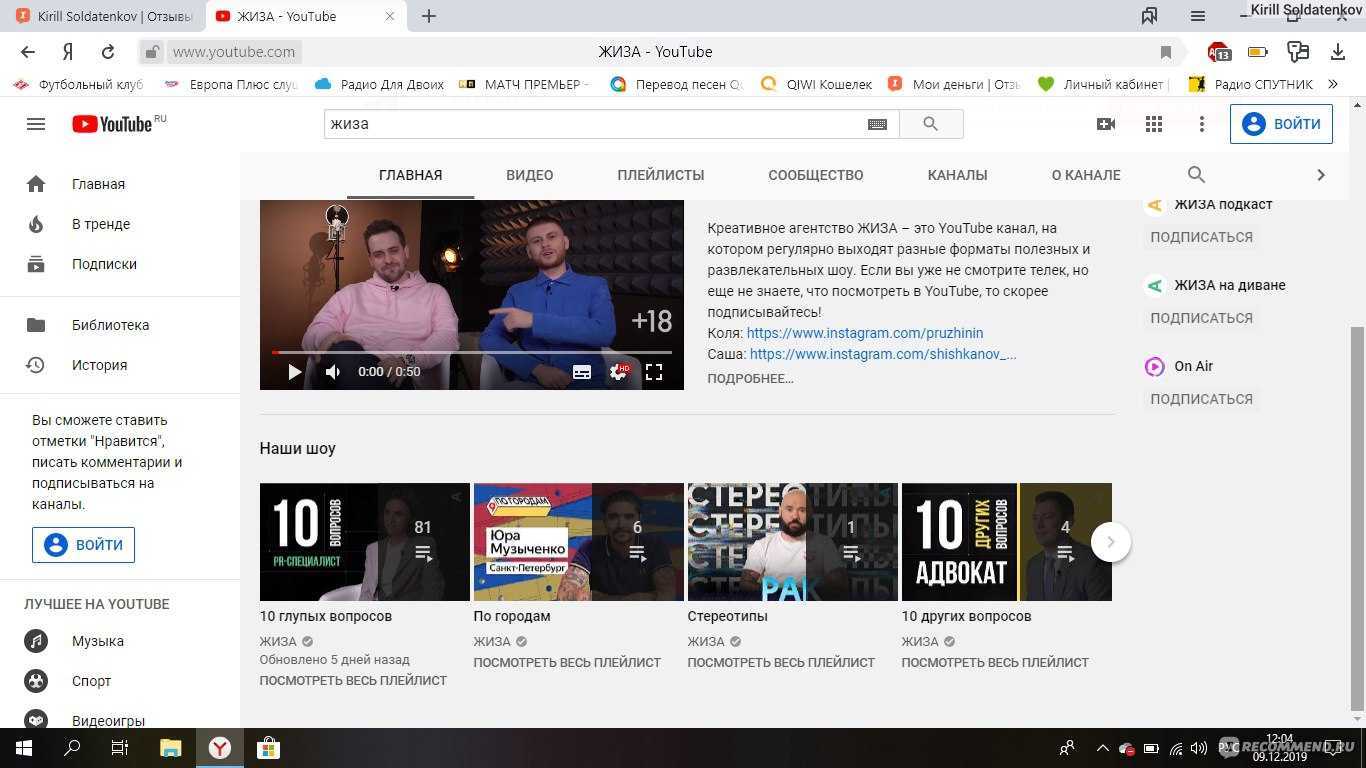Click the magnifier search button
This screenshot has height=768, width=1366.
(x=931, y=124)
